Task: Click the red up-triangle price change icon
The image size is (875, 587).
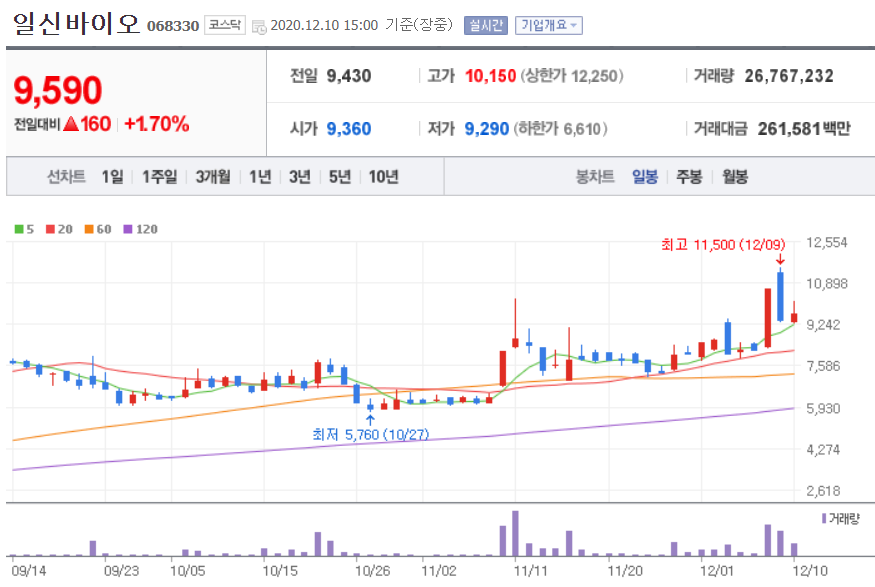Action: click(x=71, y=124)
